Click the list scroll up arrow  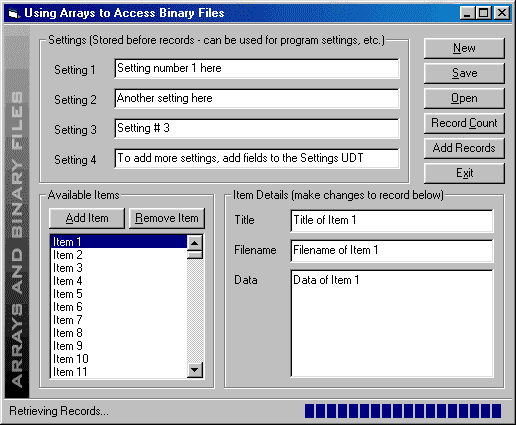195,243
